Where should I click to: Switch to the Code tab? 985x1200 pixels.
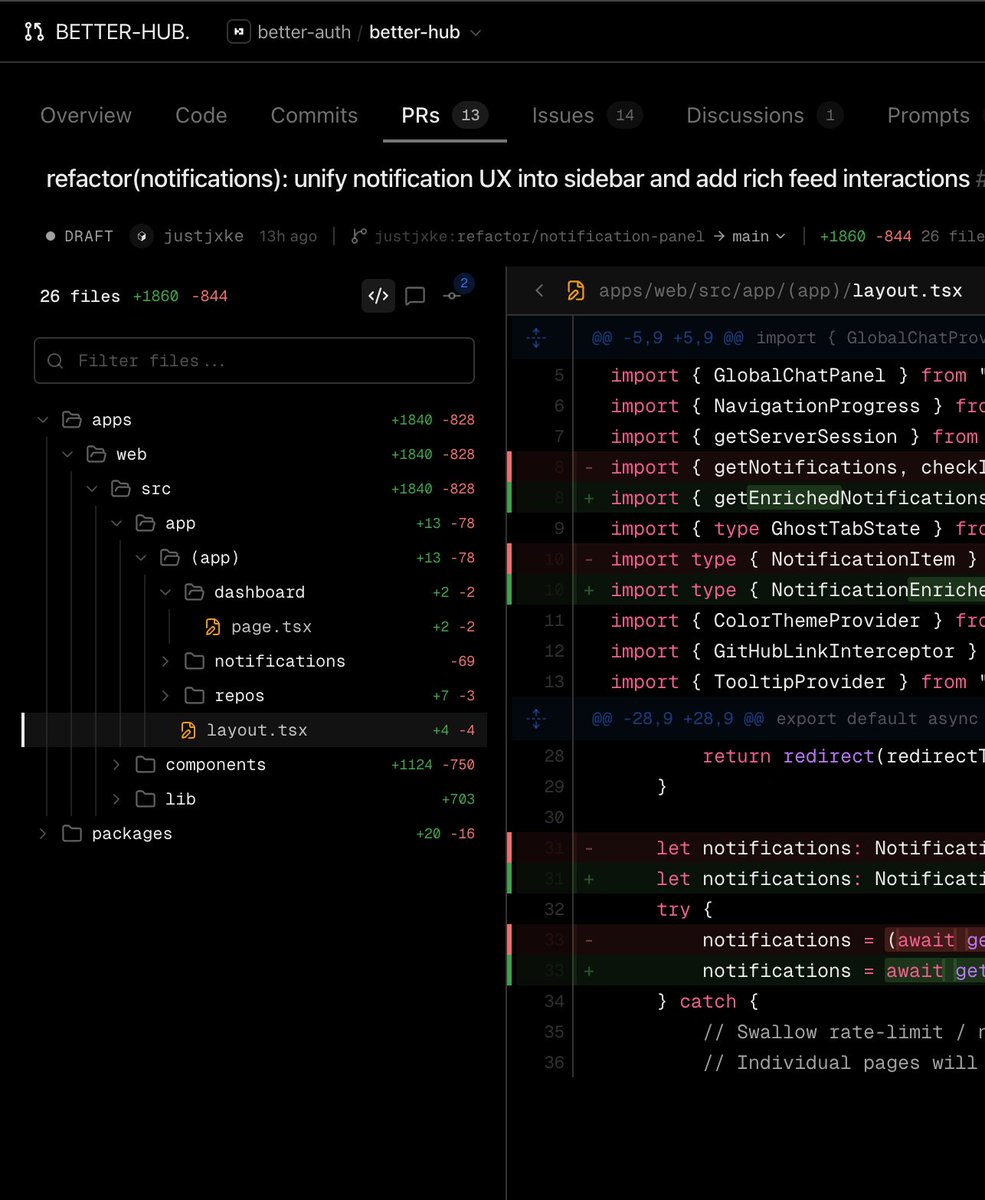[x=201, y=115]
